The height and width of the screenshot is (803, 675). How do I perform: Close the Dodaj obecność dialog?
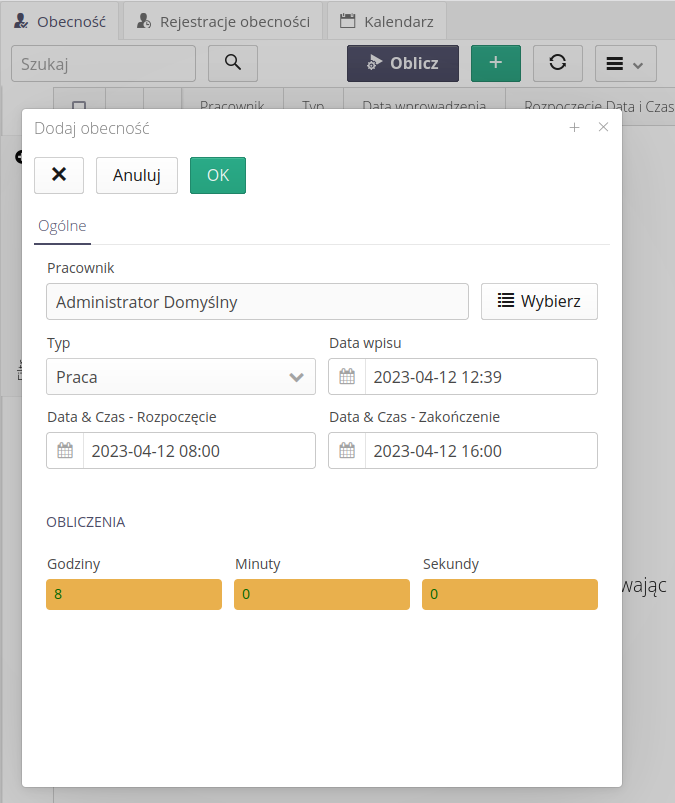[603, 127]
